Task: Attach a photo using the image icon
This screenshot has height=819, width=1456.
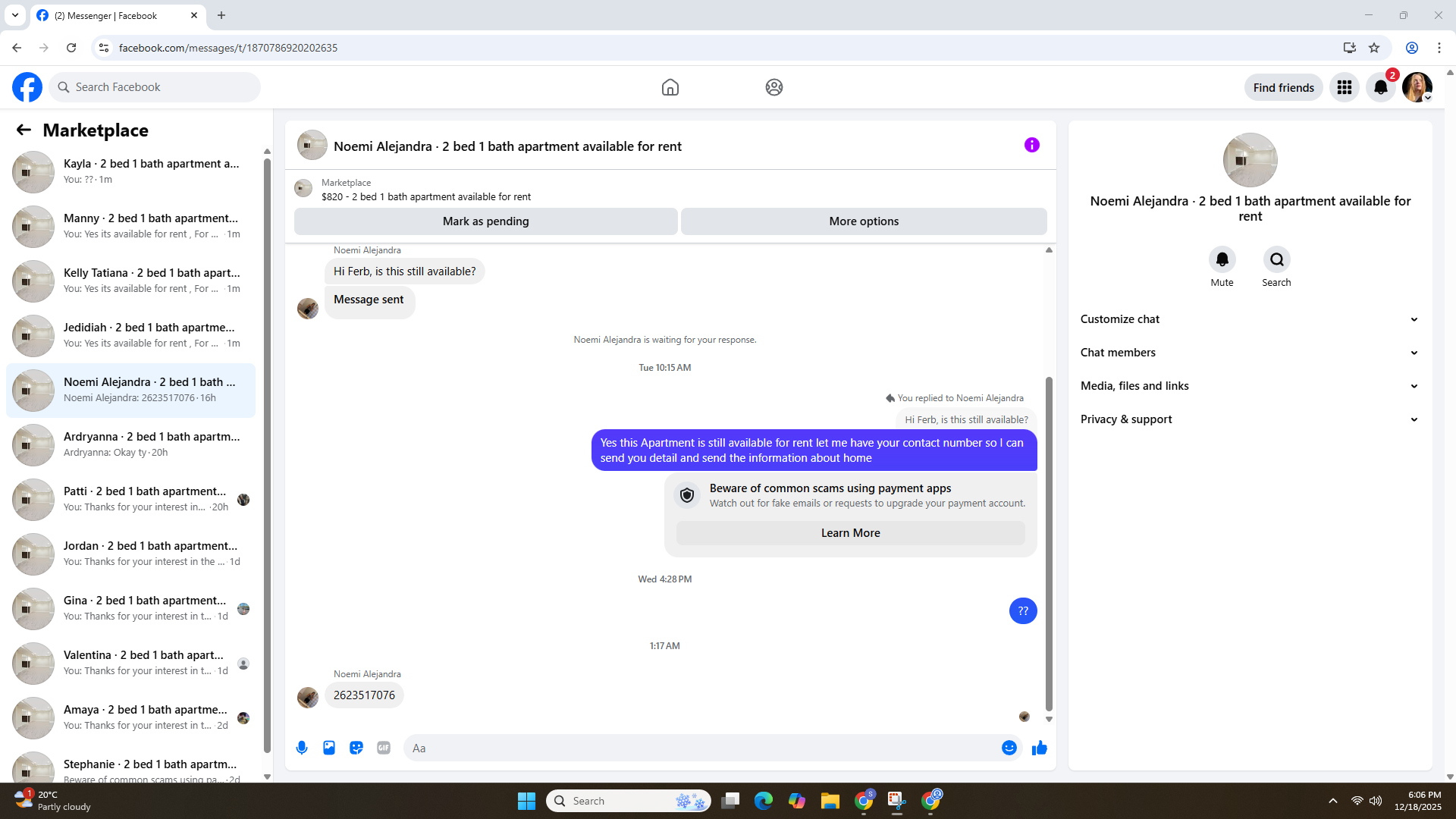Action: click(329, 748)
